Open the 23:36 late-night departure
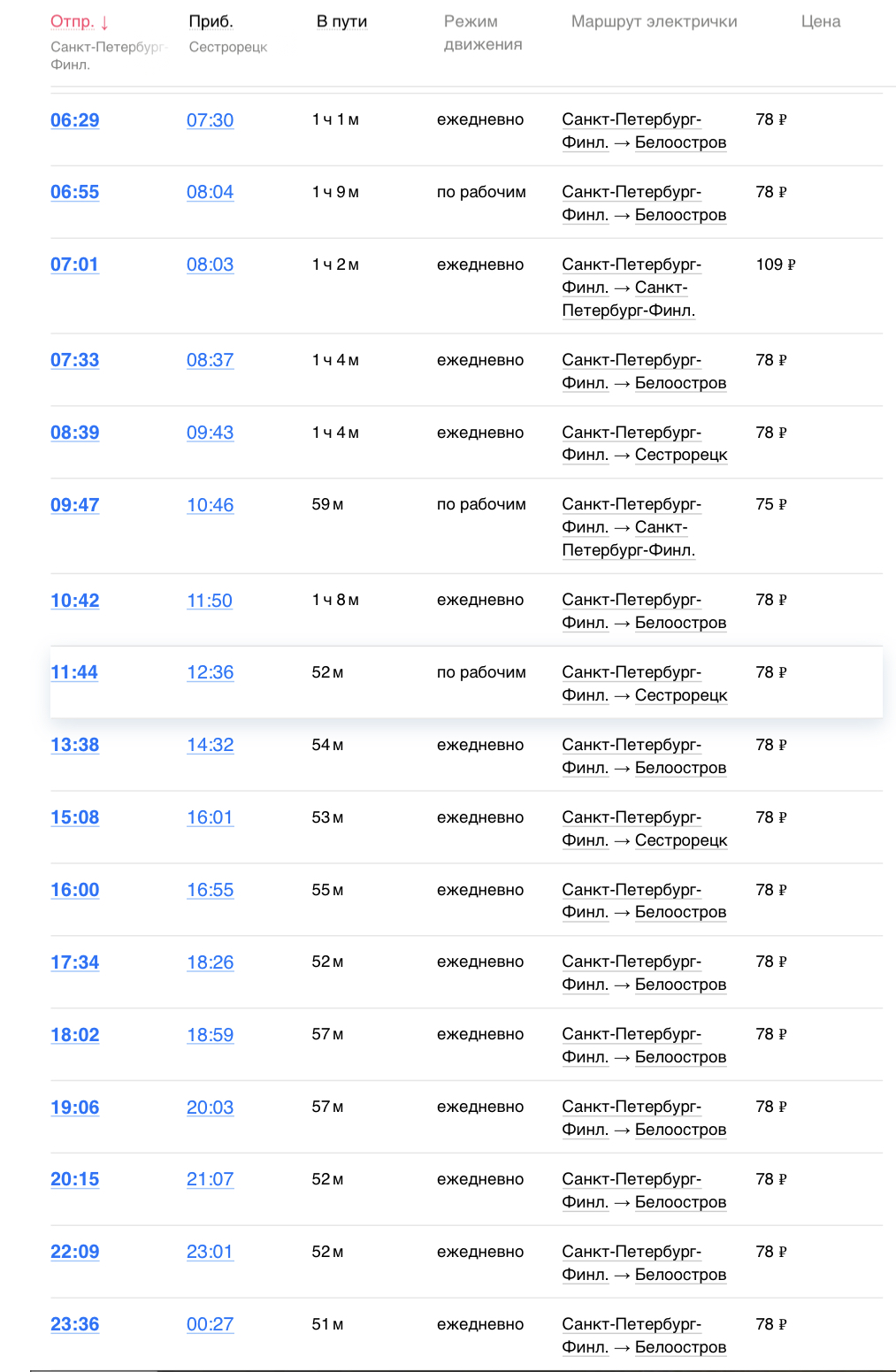This screenshot has height=1372, width=896. [x=74, y=1325]
